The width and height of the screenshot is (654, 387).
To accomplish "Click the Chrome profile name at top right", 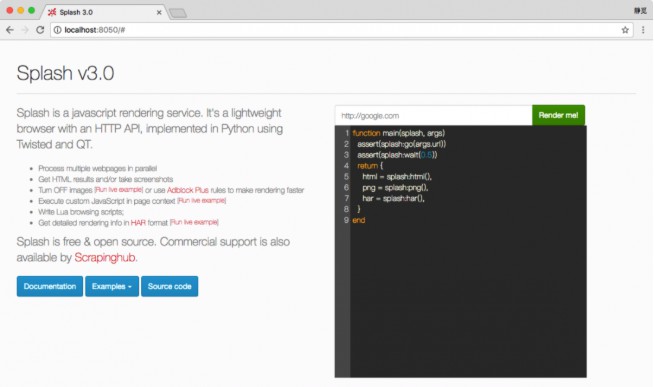I will (x=640, y=11).
